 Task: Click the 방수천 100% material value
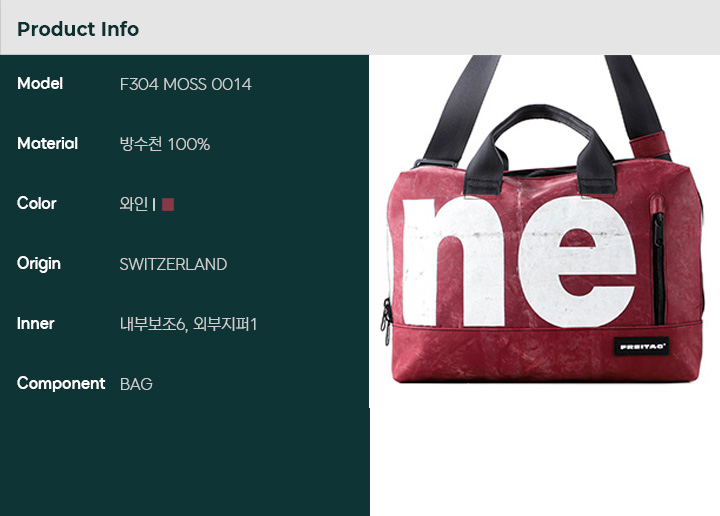point(165,144)
